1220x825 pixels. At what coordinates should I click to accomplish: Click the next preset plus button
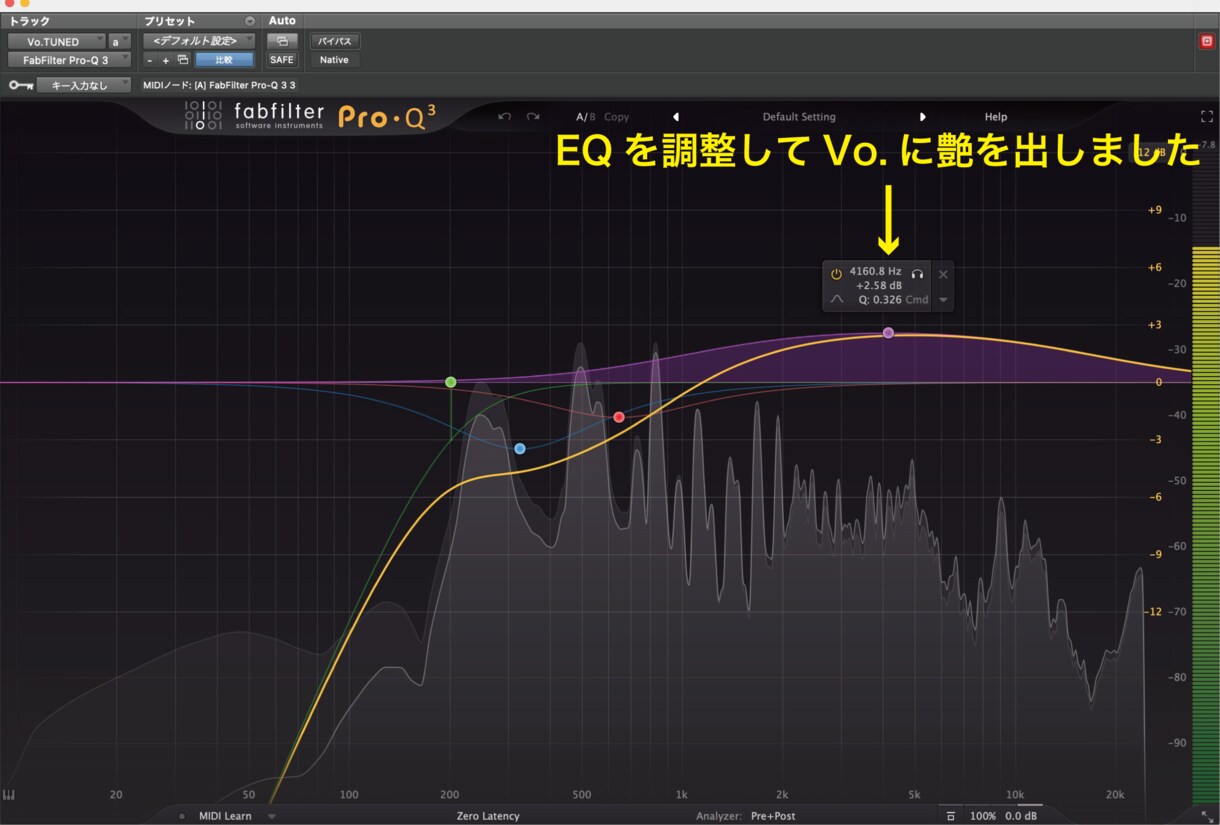(x=166, y=60)
